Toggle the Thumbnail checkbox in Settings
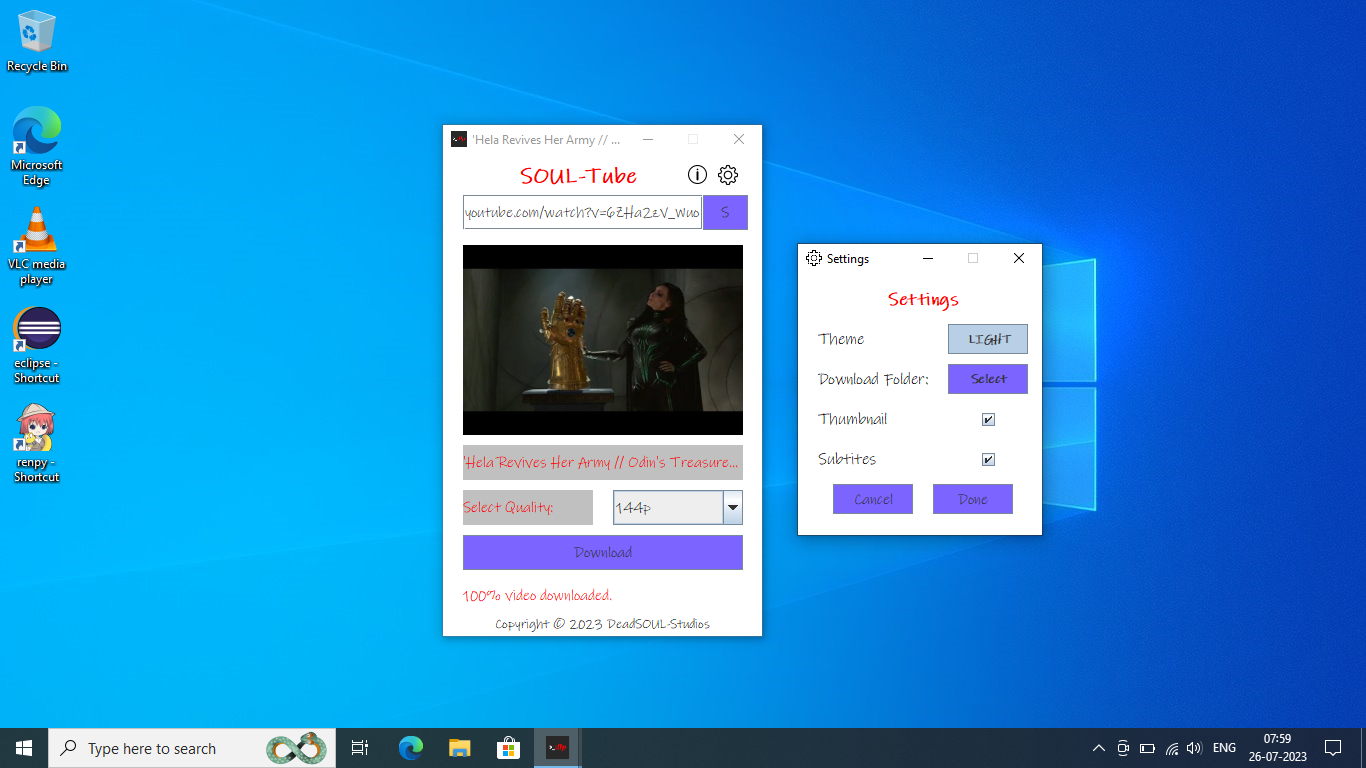 coord(988,419)
